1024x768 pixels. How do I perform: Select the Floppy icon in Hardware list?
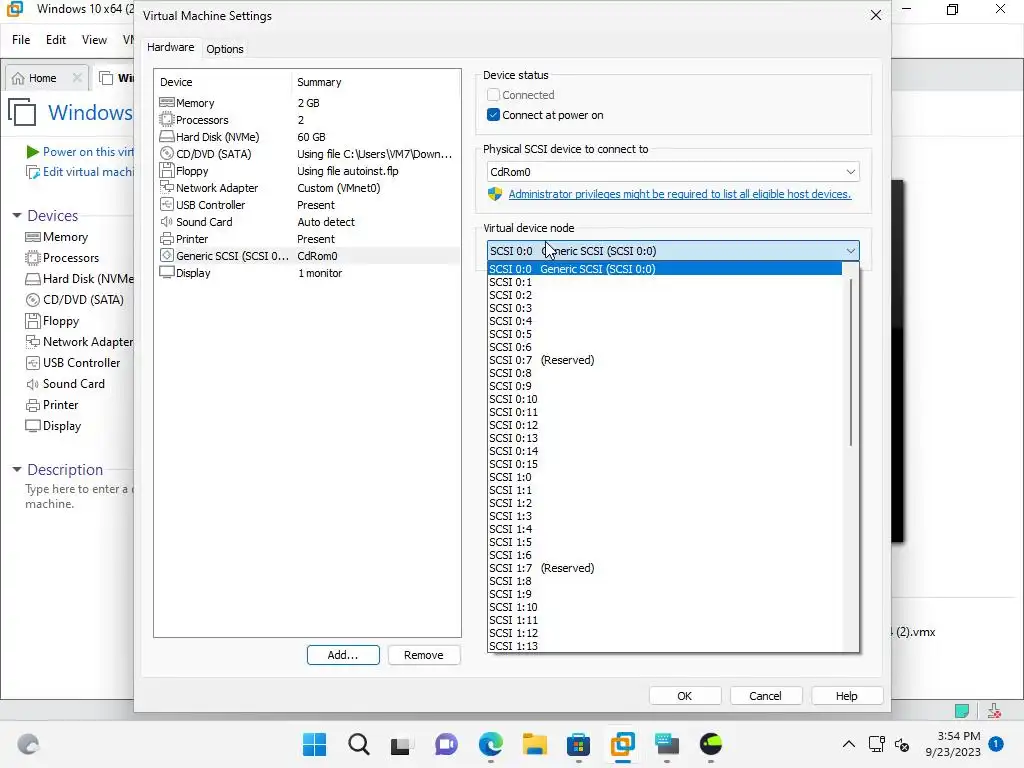point(167,170)
